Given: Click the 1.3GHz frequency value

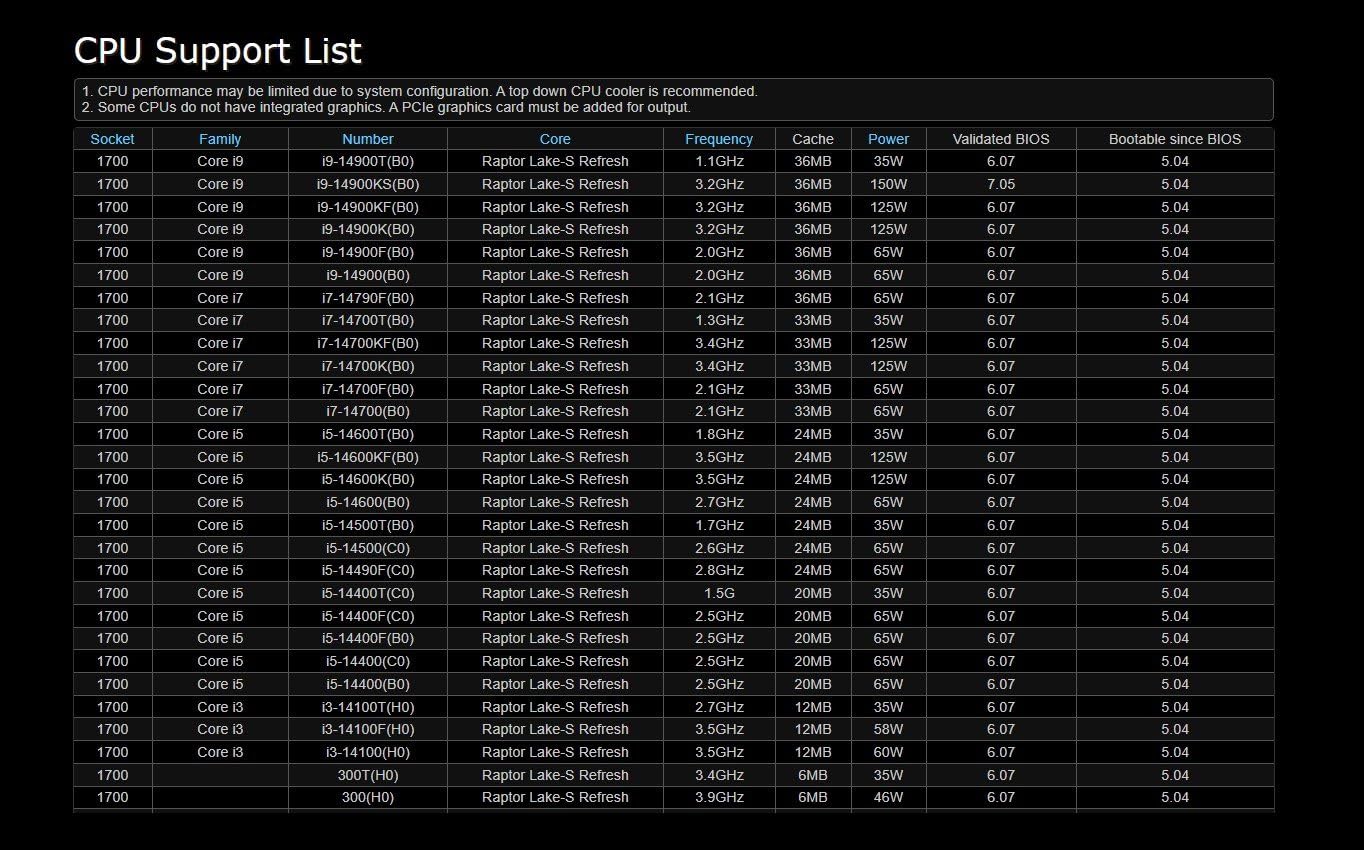Looking at the screenshot, I should click(720, 320).
